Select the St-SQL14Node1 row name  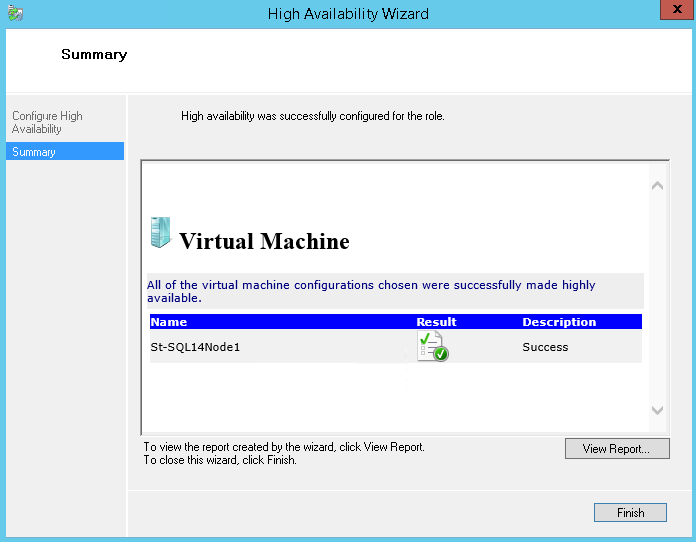(195, 347)
